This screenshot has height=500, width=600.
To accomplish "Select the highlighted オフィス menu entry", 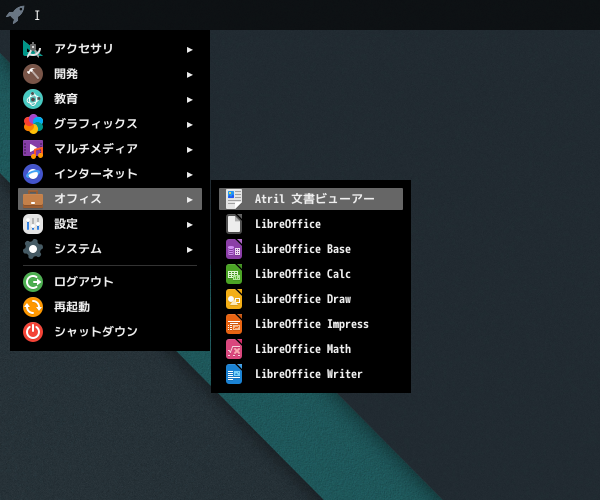I will coord(110,199).
